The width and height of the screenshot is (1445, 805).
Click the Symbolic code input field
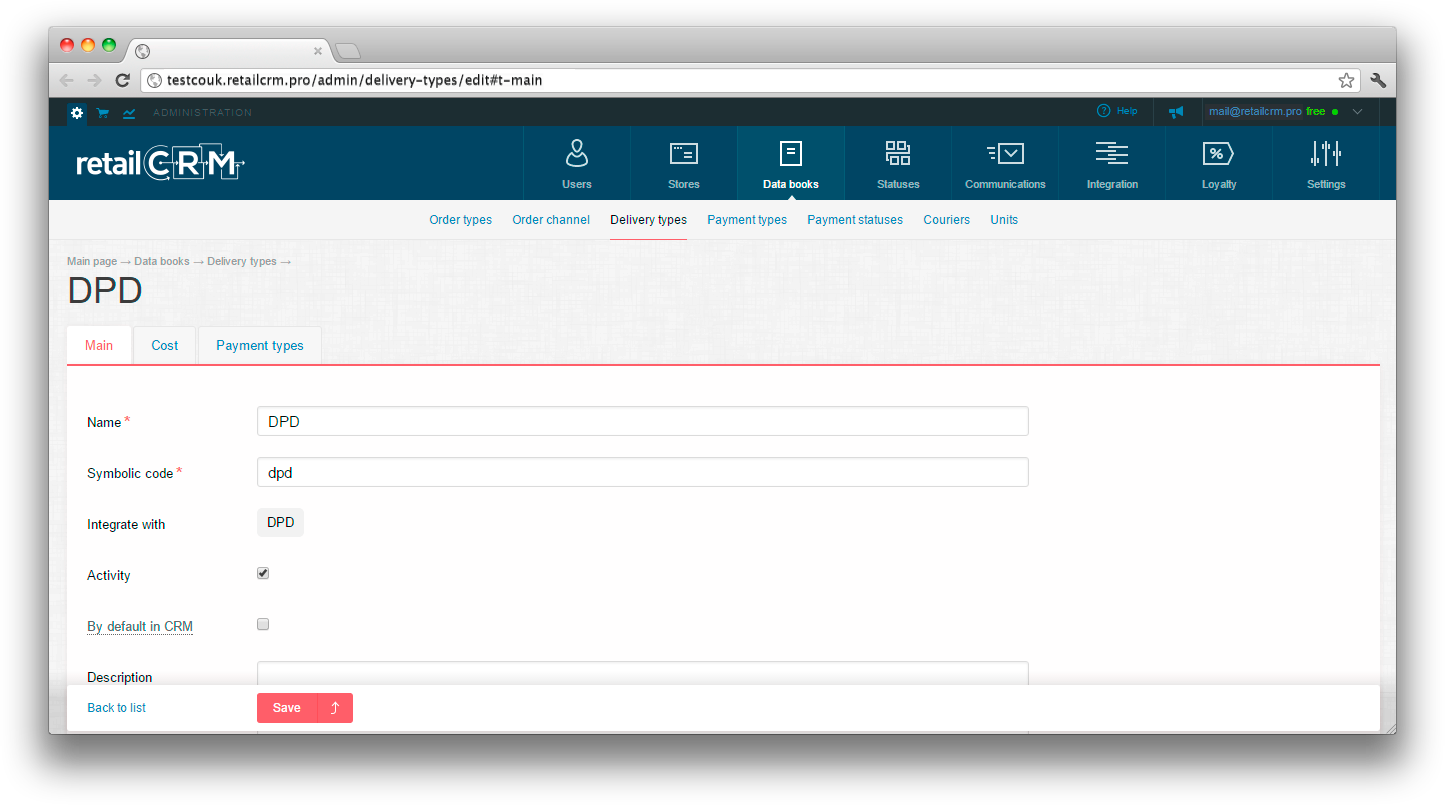(642, 473)
